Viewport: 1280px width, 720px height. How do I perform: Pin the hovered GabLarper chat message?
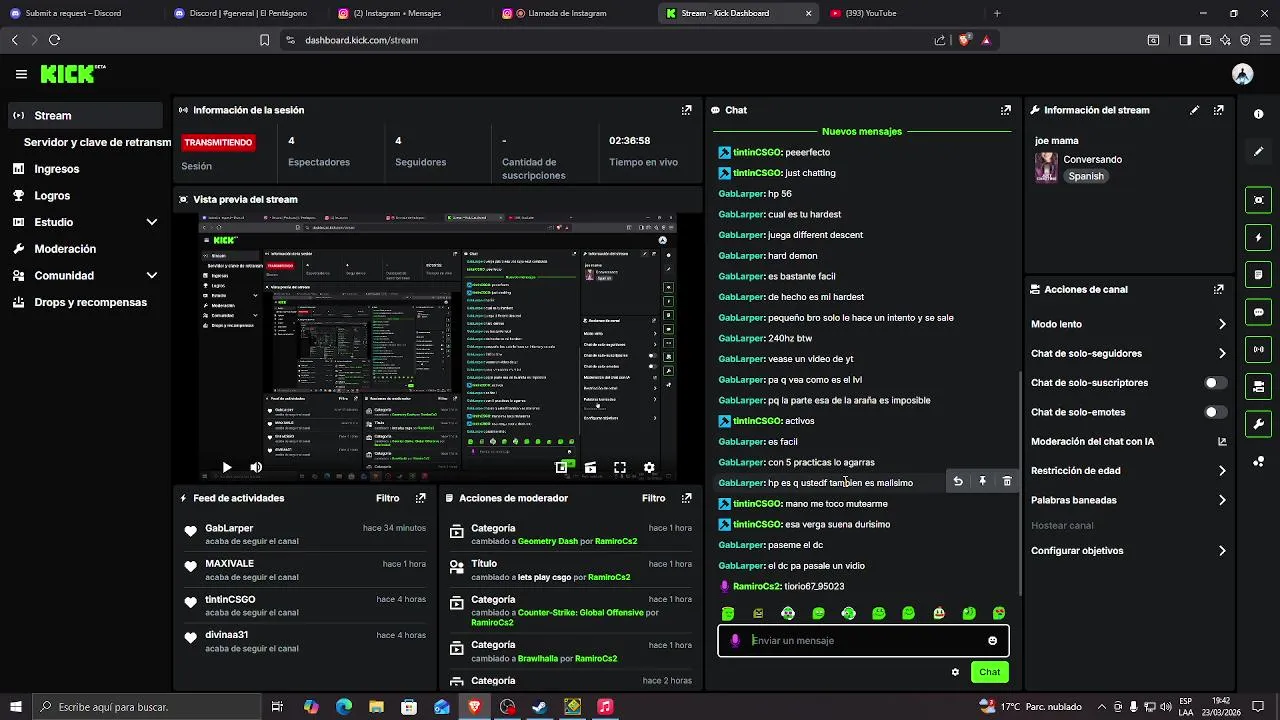(982, 481)
